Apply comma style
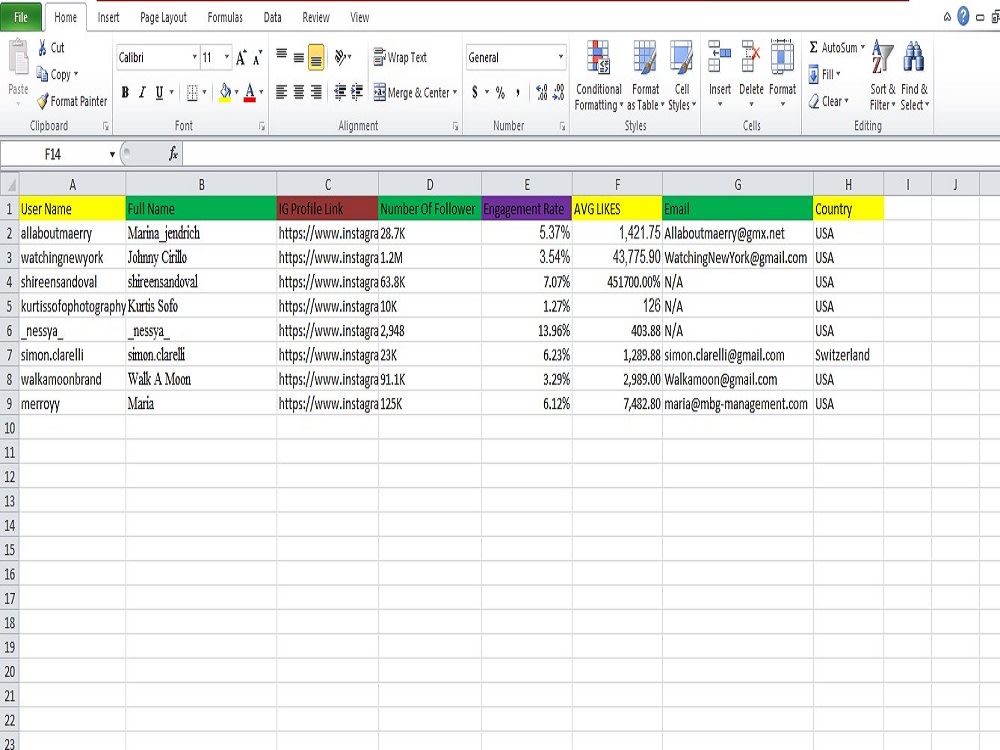Viewport: 1000px width, 750px height. tap(518, 93)
